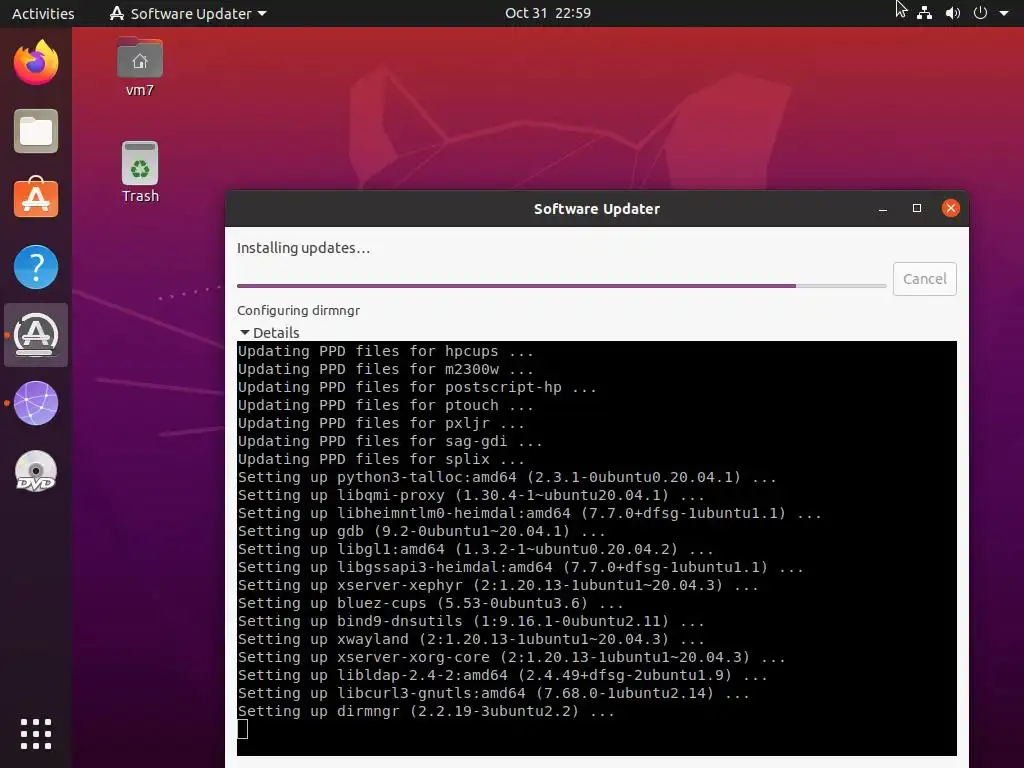Open the DVD disc icon in dock
1024x768 pixels.
(x=36, y=471)
